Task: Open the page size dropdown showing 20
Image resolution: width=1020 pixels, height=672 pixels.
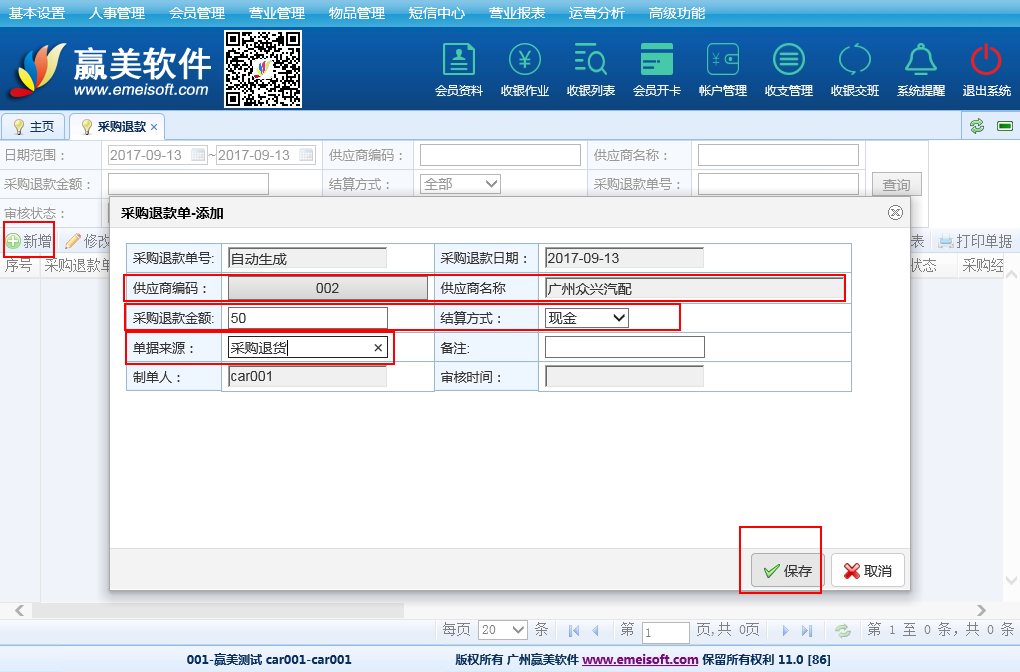Action: point(503,630)
